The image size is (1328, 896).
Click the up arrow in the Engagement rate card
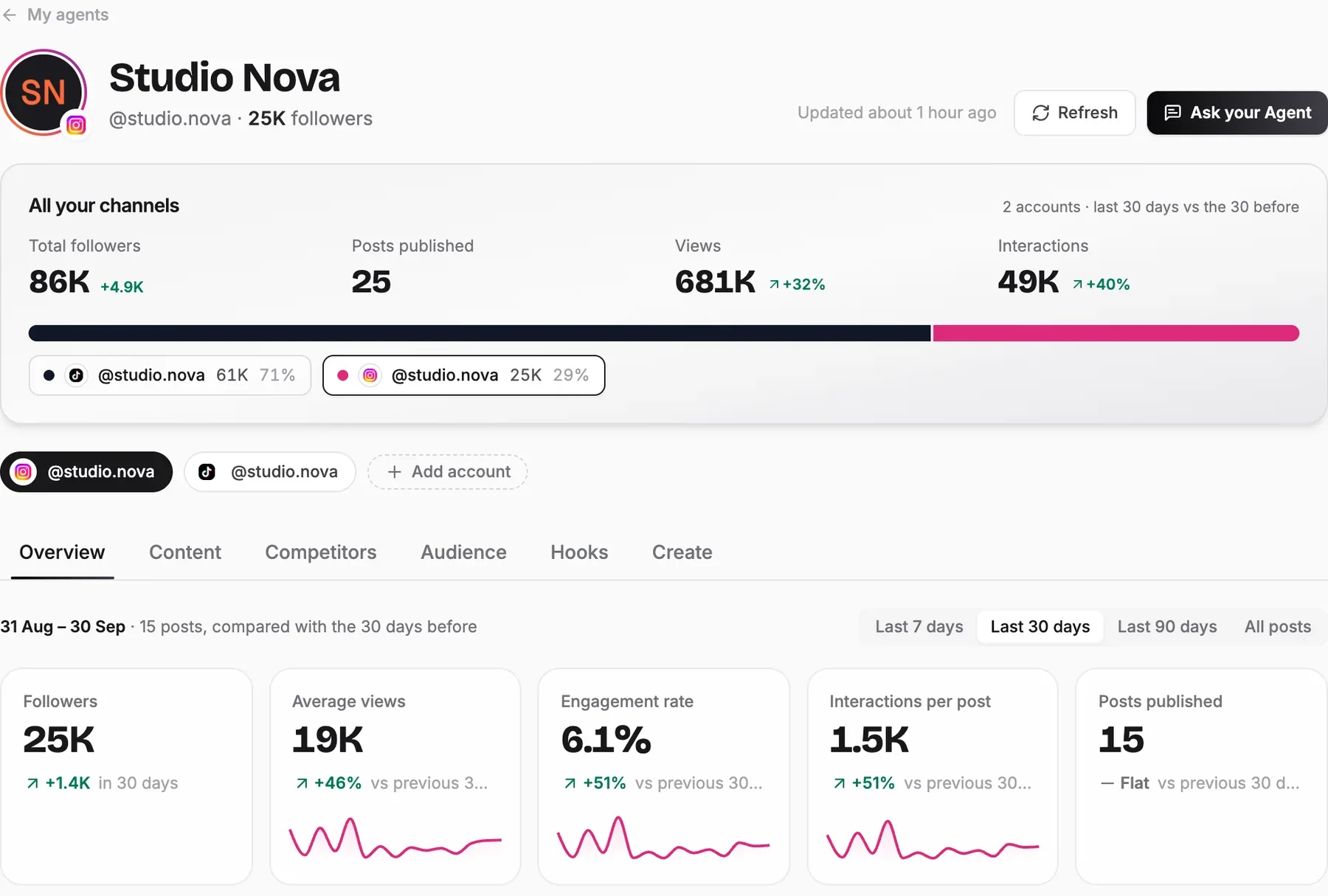pyautogui.click(x=570, y=784)
